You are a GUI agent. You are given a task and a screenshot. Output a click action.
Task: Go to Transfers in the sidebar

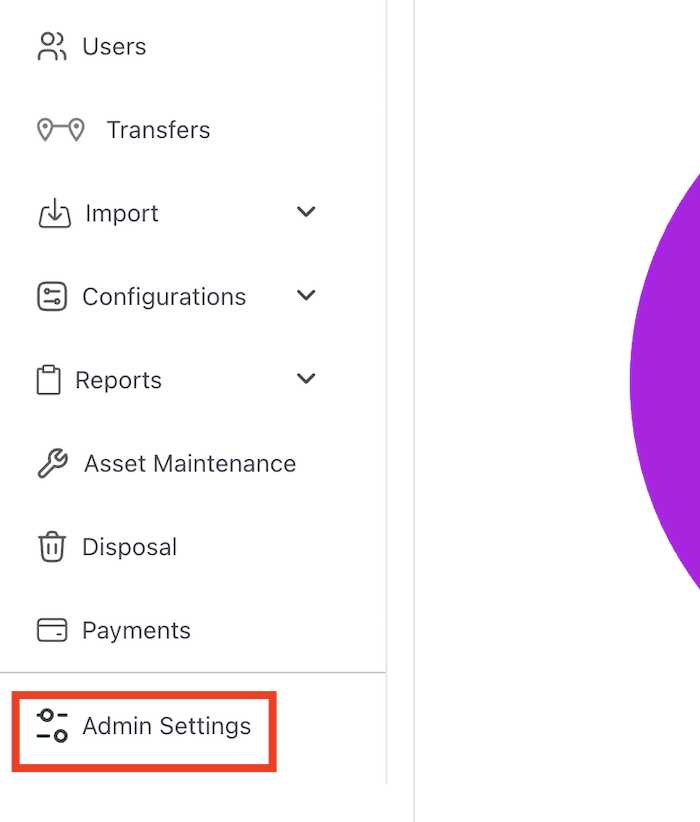pos(158,130)
